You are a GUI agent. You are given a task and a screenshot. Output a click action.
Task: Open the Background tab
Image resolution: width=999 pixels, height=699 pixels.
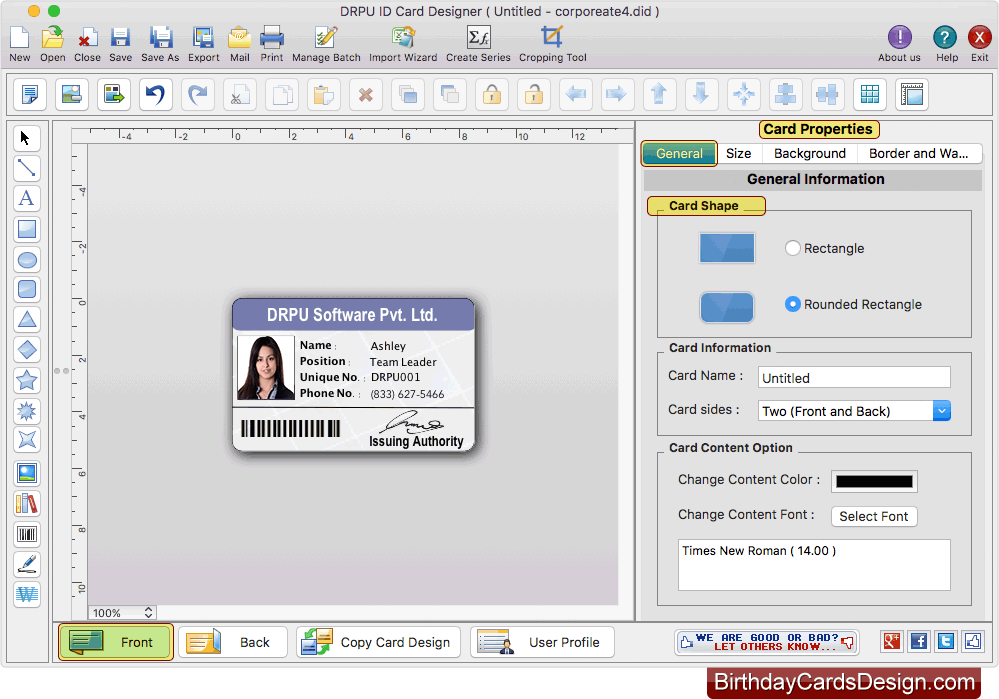(810, 154)
